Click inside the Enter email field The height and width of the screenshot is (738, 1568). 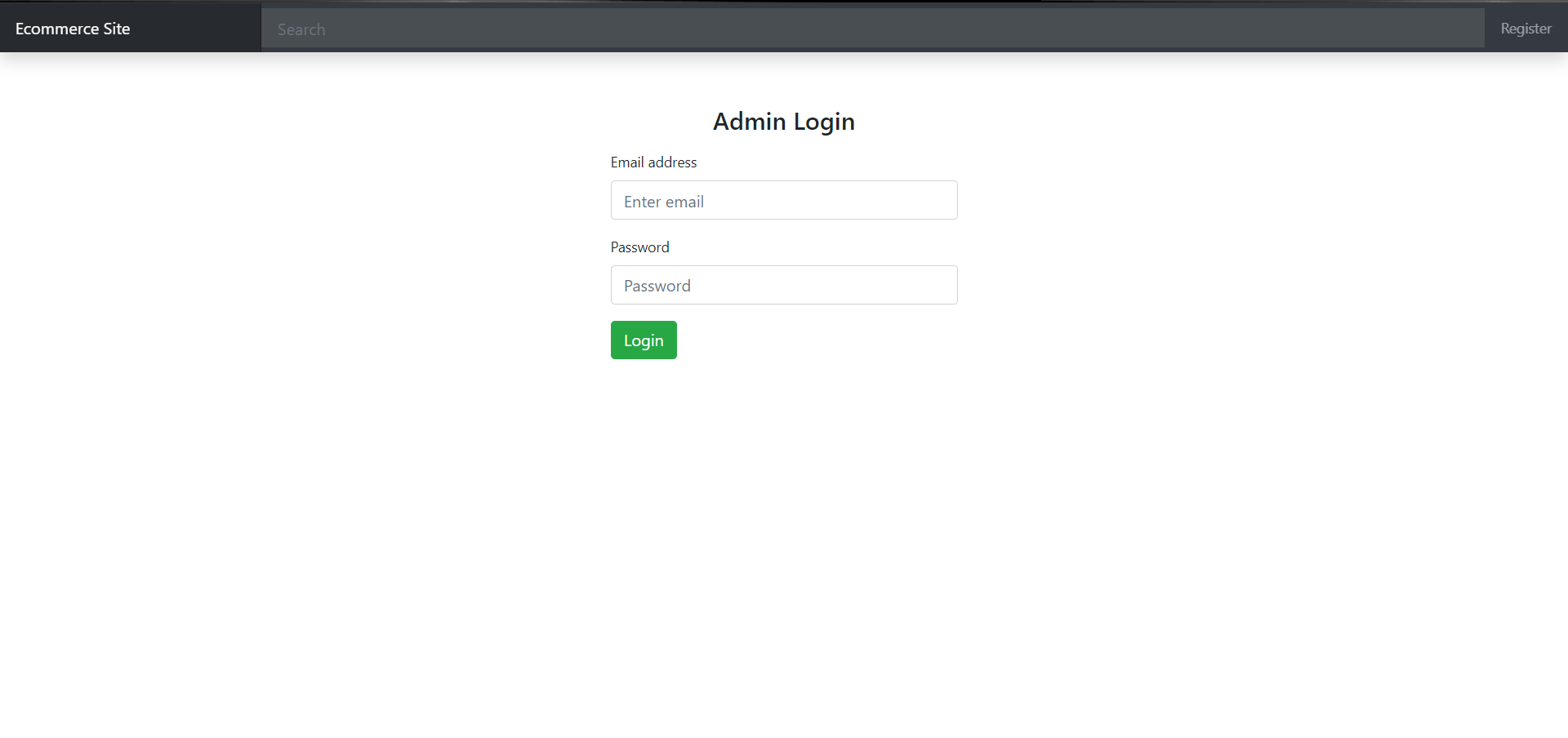pos(783,200)
